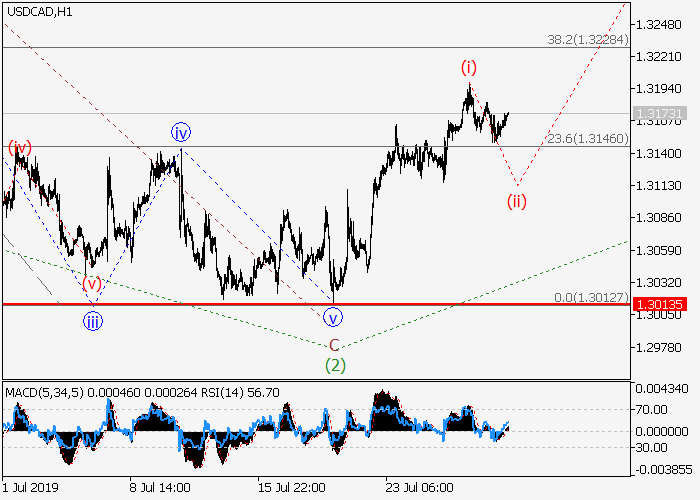Viewport: 700px width, 500px height.
Task: Click the blue circled iii wave marker
Action: click(x=92, y=321)
